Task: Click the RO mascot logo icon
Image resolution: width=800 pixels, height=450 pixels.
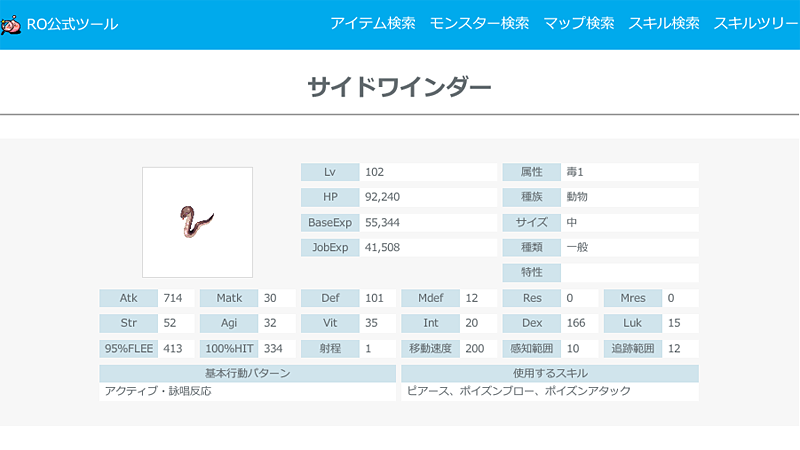Action: [11, 24]
